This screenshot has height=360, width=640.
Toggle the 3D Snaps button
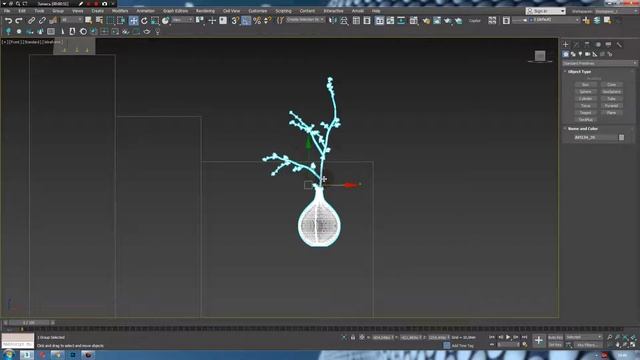coord(235,20)
